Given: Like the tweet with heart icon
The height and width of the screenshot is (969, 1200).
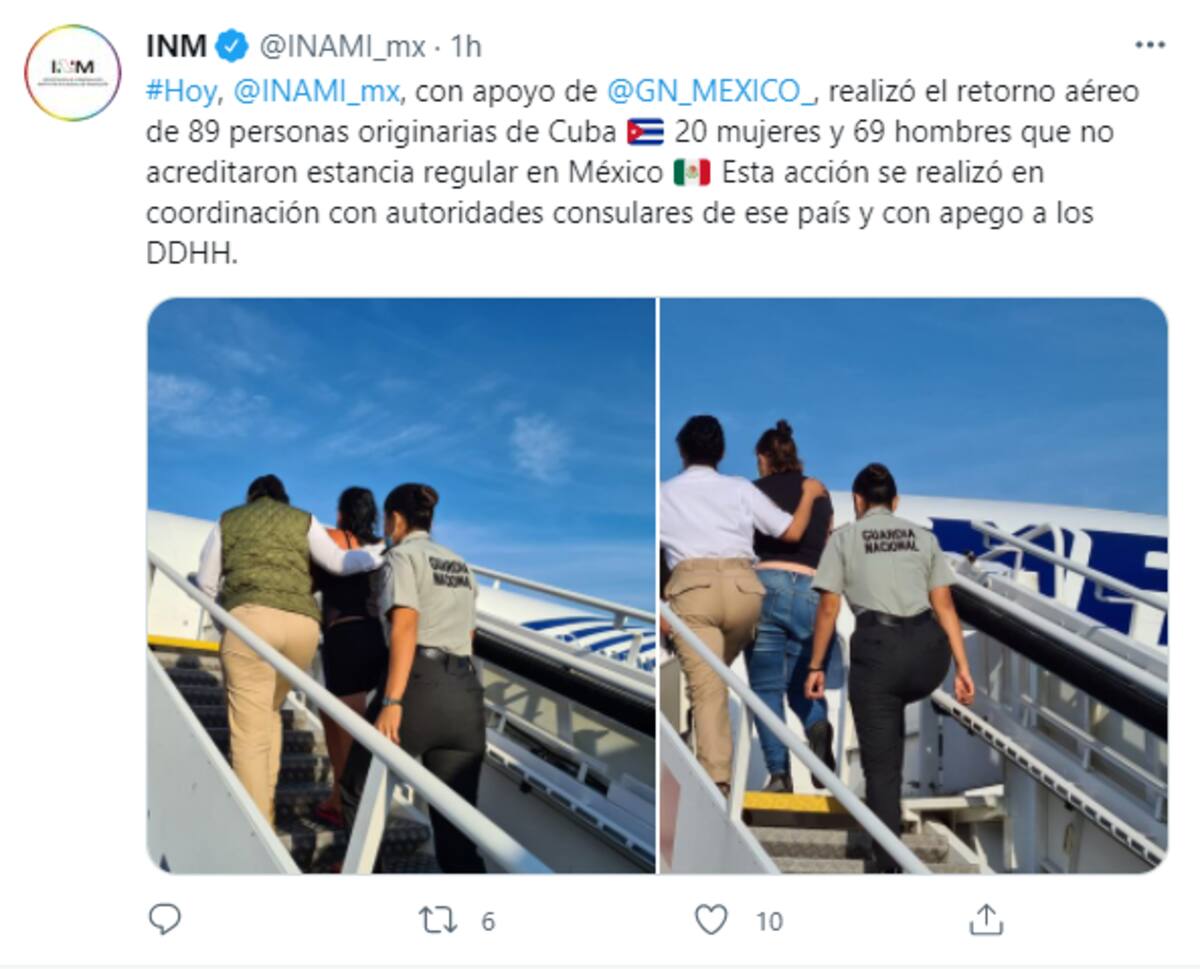Looking at the screenshot, I should pyautogui.click(x=711, y=920).
